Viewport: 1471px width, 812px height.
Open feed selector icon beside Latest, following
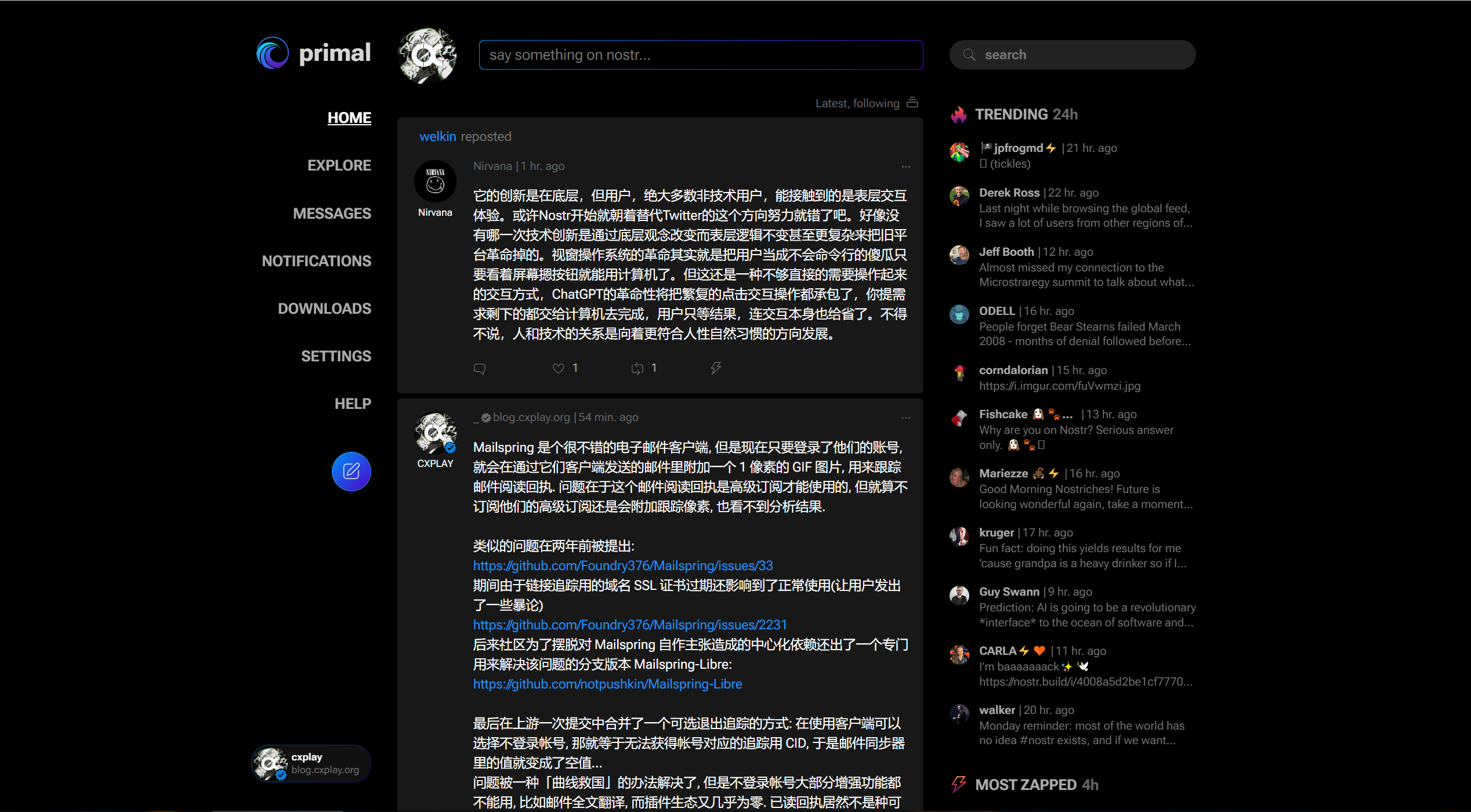(x=912, y=103)
